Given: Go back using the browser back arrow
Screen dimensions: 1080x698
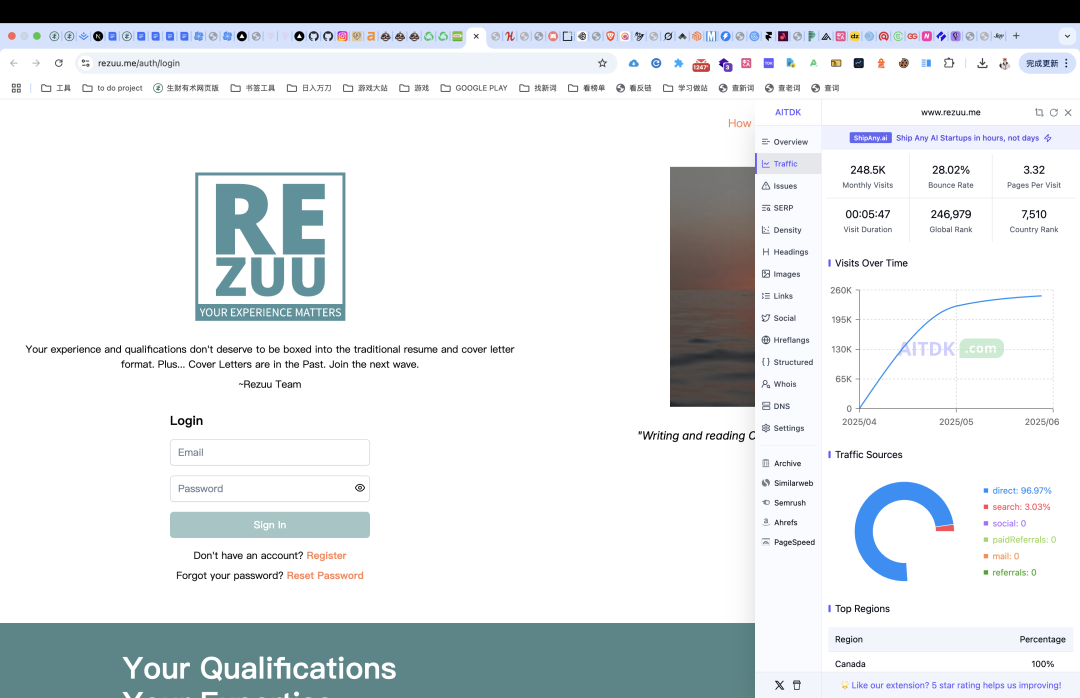Looking at the screenshot, I should click(14, 63).
